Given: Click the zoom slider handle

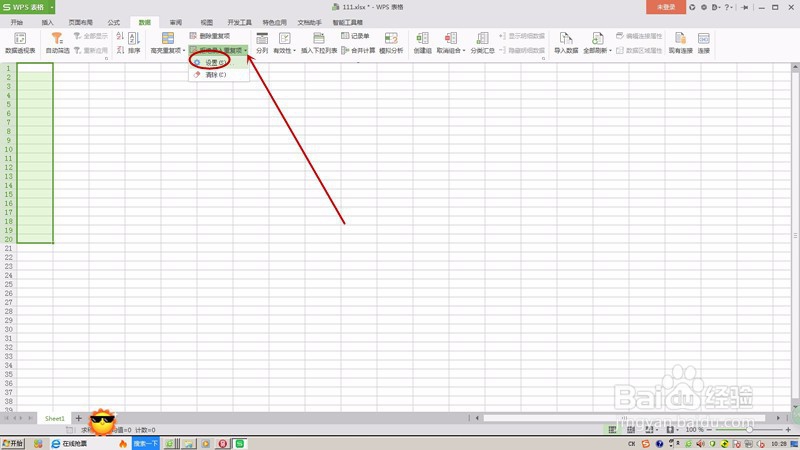Looking at the screenshot, I should [x=748, y=430].
